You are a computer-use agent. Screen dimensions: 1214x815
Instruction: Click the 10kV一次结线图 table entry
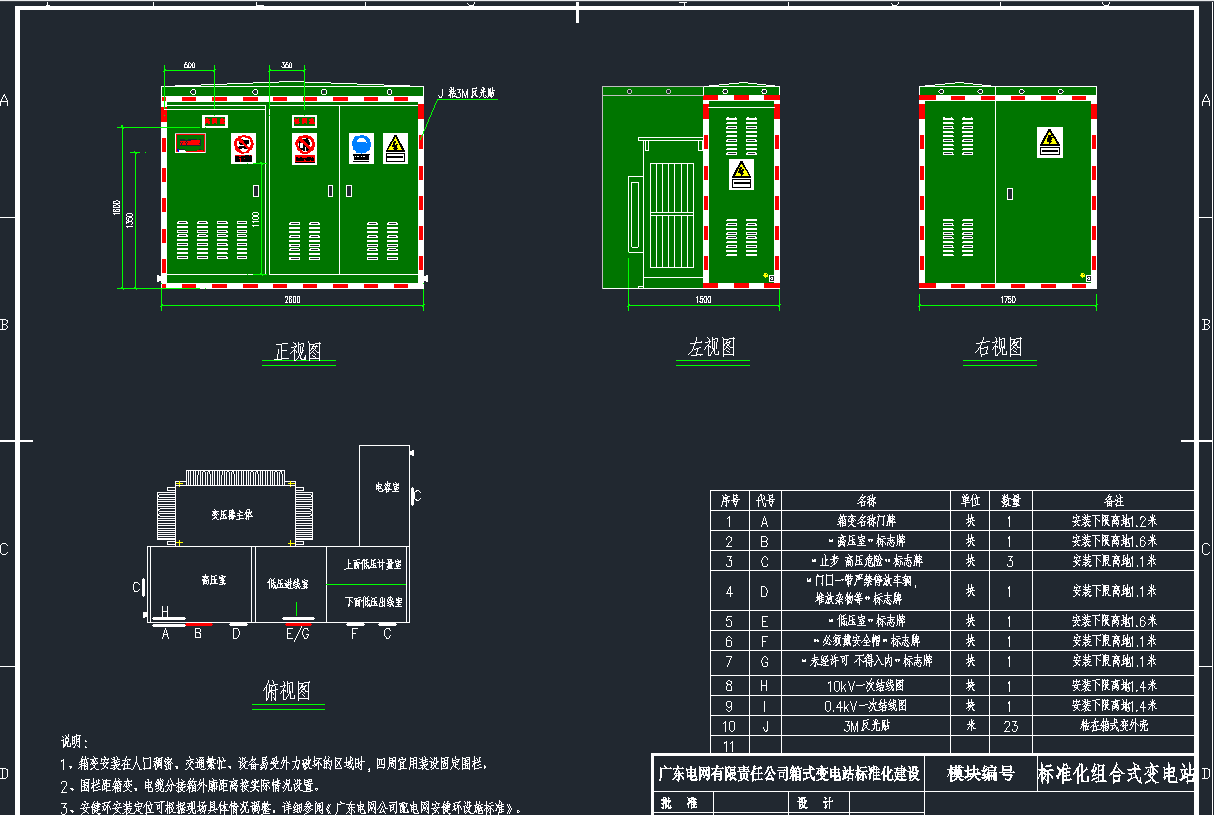pyautogui.click(x=866, y=686)
